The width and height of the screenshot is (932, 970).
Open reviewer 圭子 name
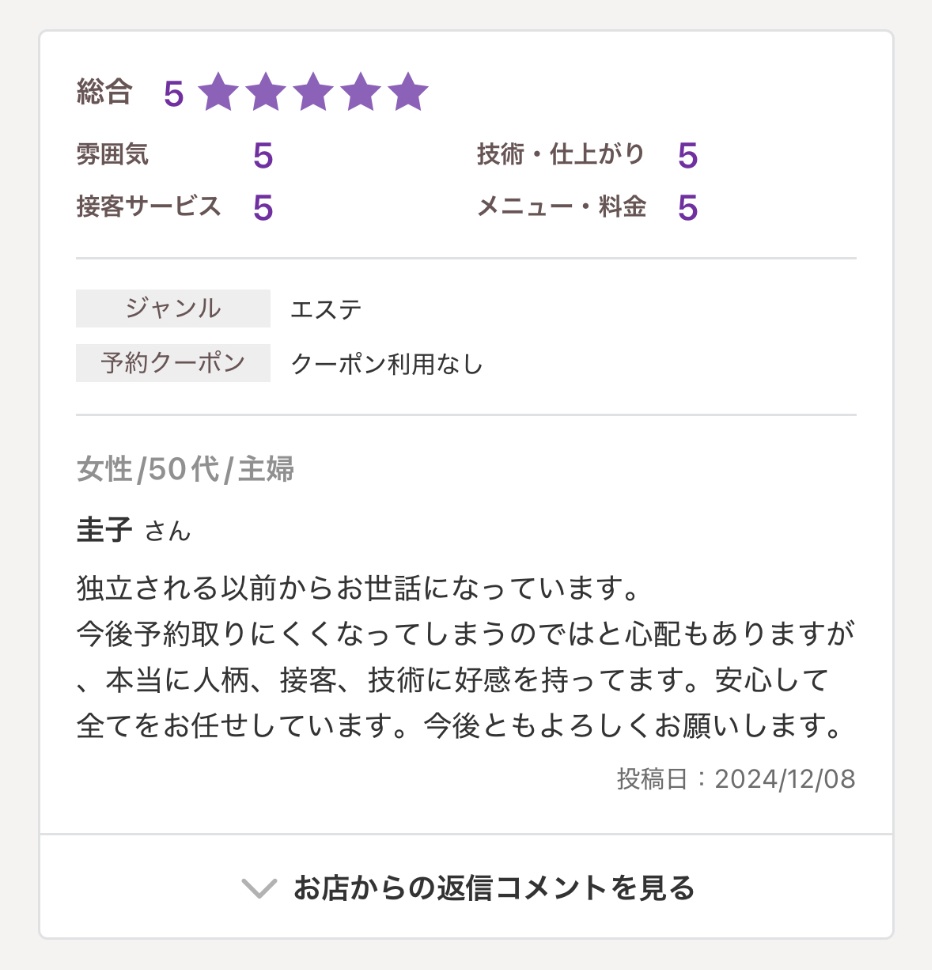pos(105,530)
